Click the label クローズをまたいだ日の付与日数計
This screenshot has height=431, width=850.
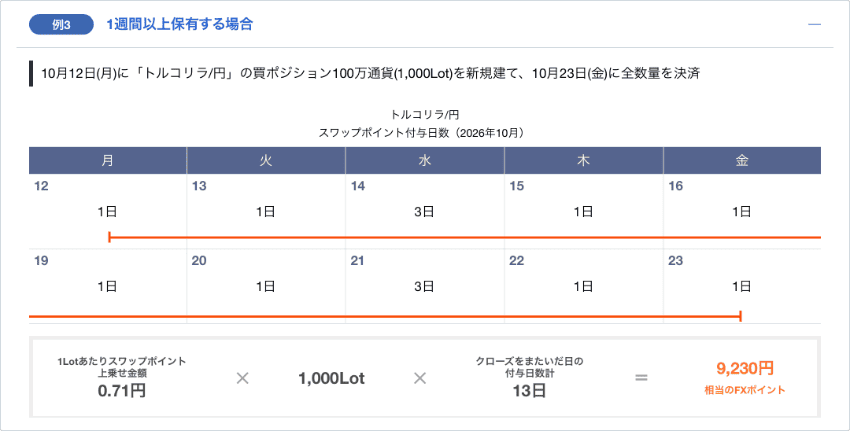[x=529, y=367]
